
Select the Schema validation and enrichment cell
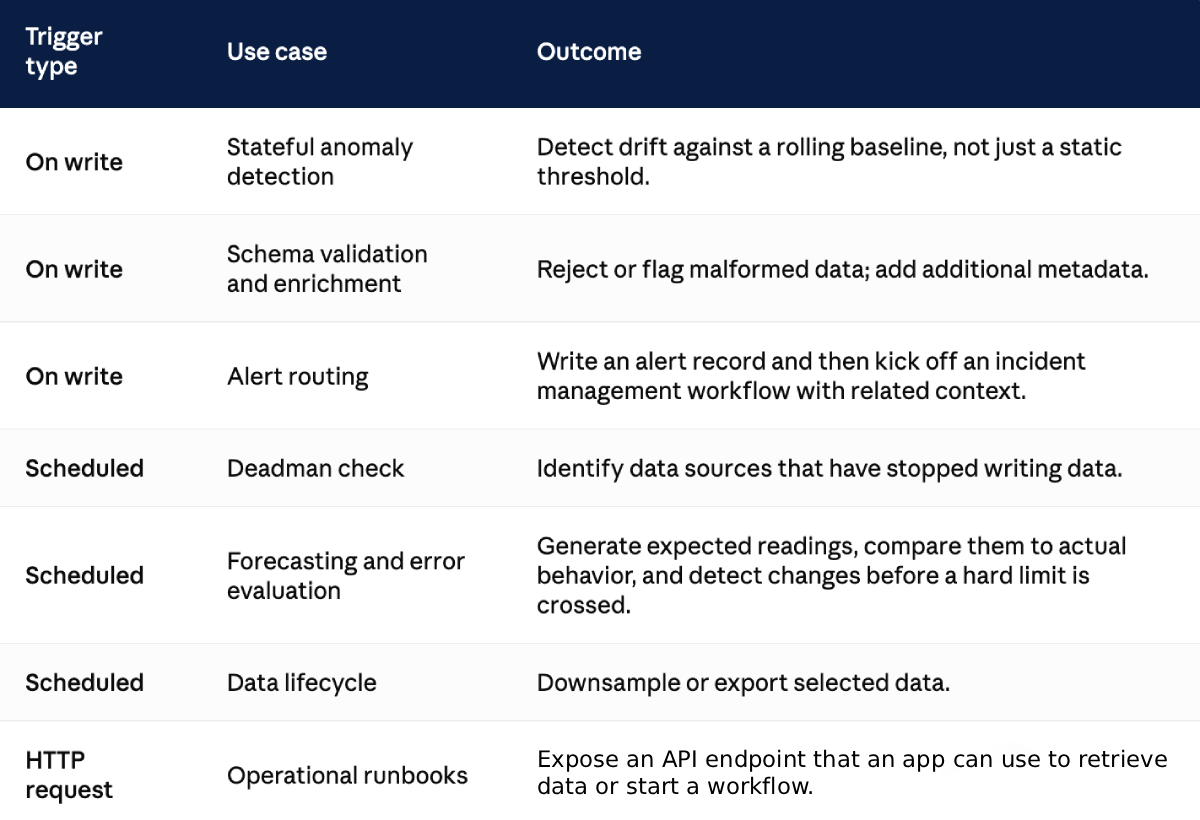pyautogui.click(x=327, y=269)
